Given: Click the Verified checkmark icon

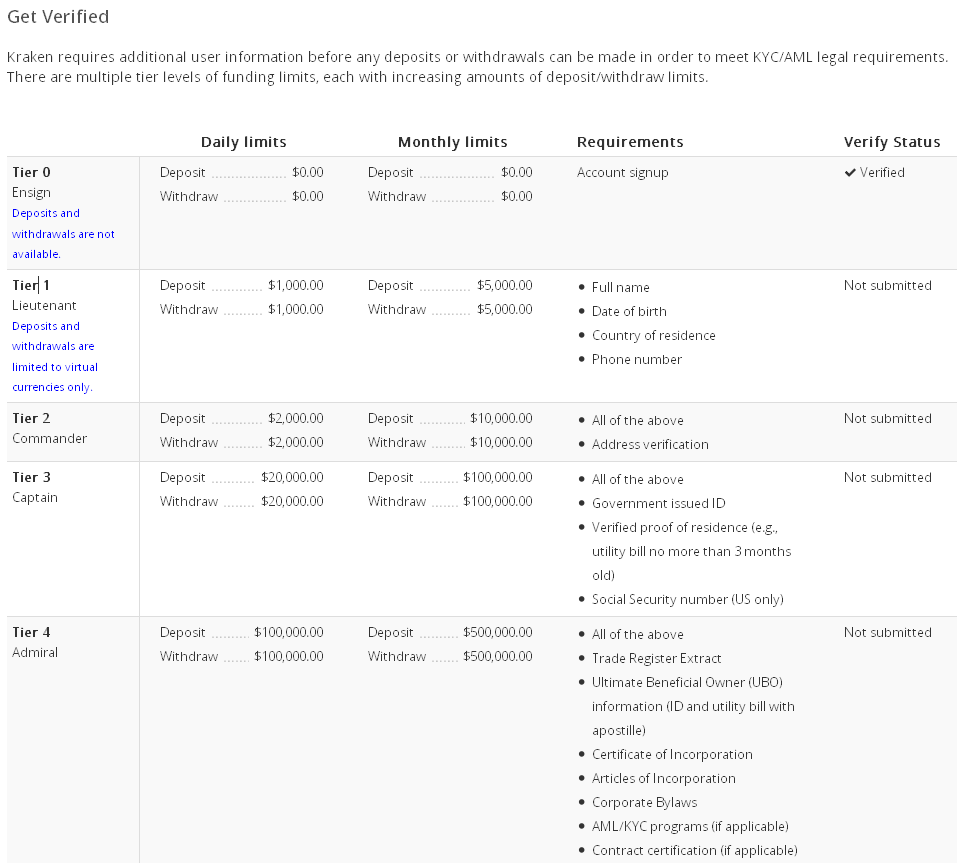Looking at the screenshot, I should [850, 172].
